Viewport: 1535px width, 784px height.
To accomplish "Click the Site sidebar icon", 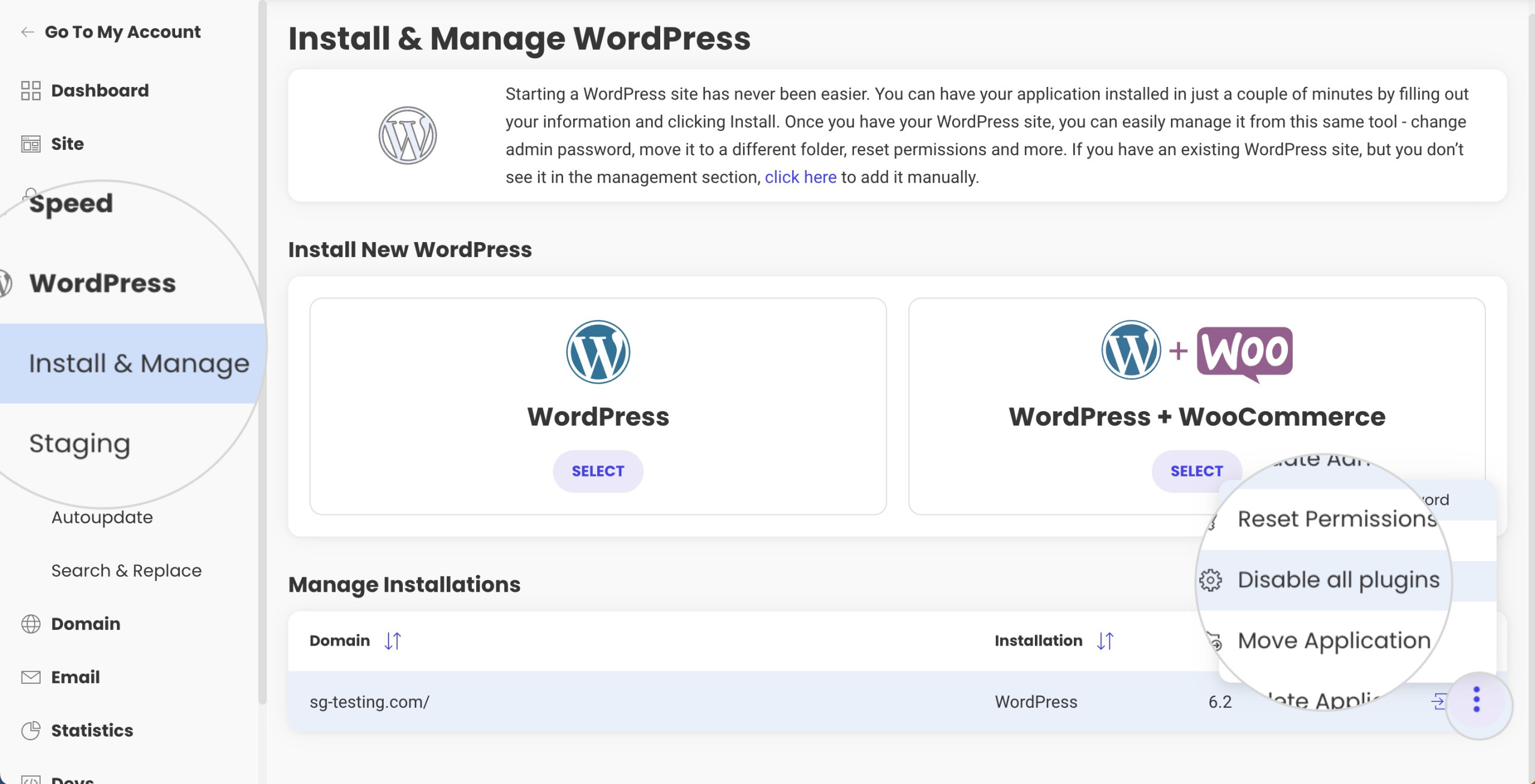I will coord(30,143).
